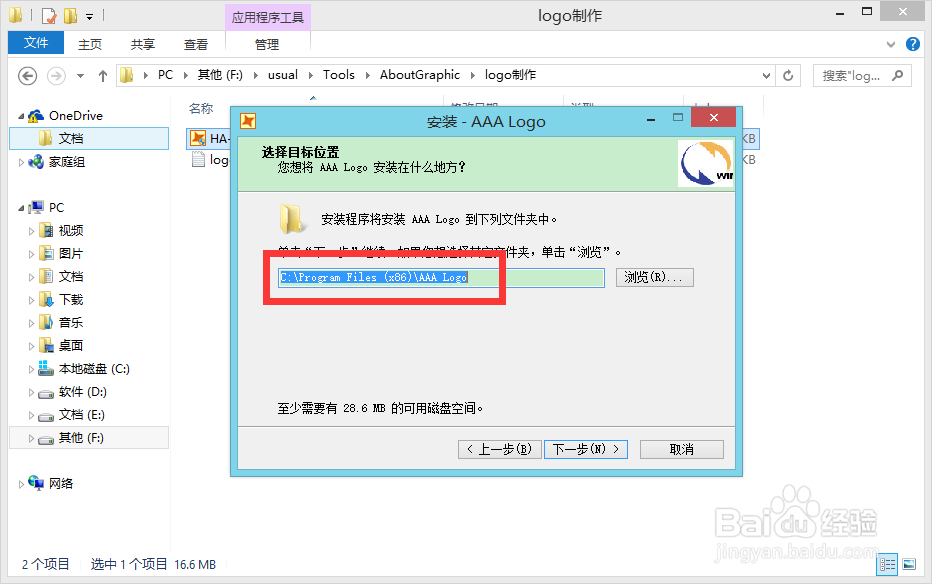This screenshot has height=584, width=932.
Task: Click the search magnifier icon
Action: coord(897,75)
